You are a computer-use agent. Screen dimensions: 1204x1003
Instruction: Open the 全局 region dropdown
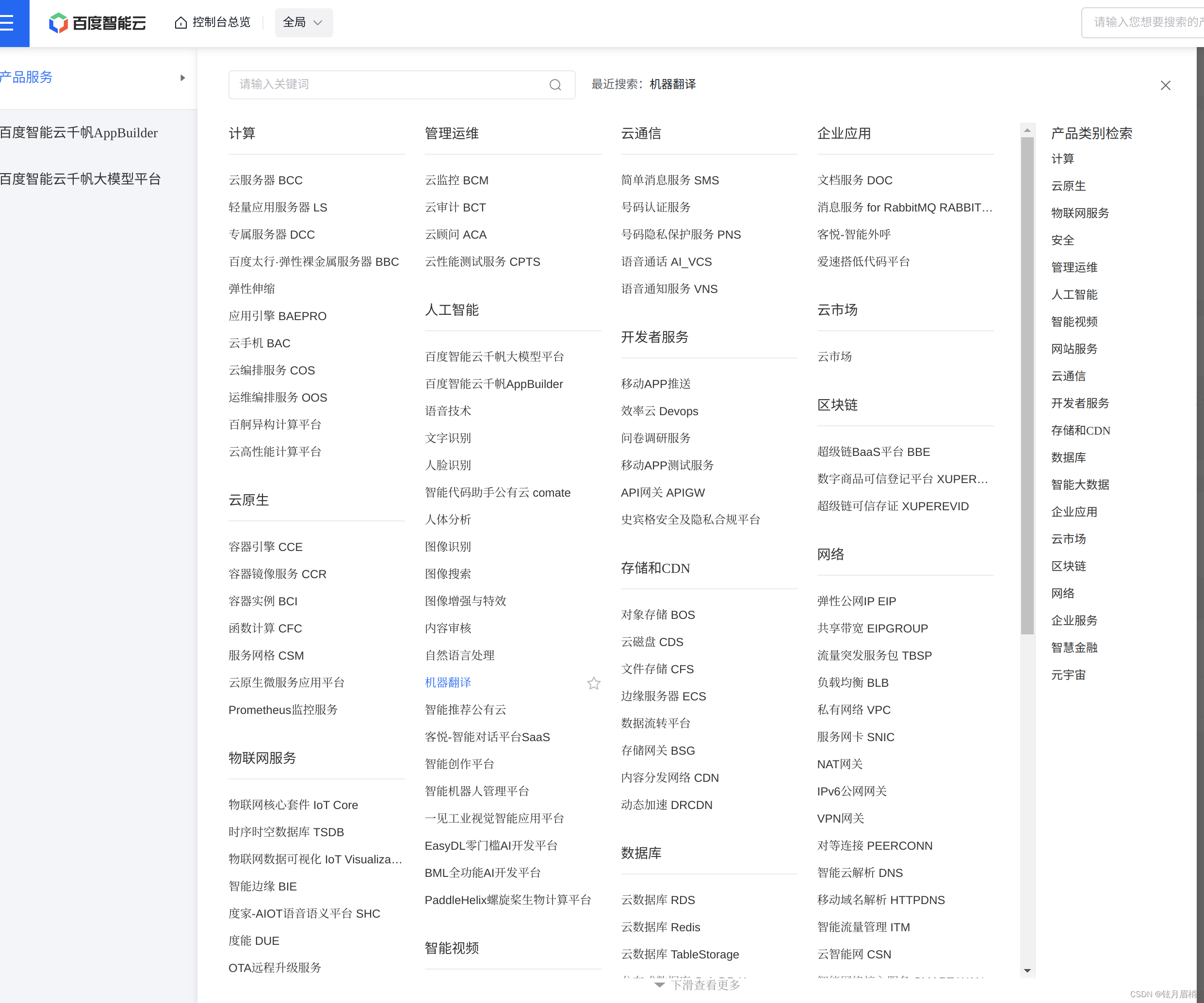[x=303, y=22]
